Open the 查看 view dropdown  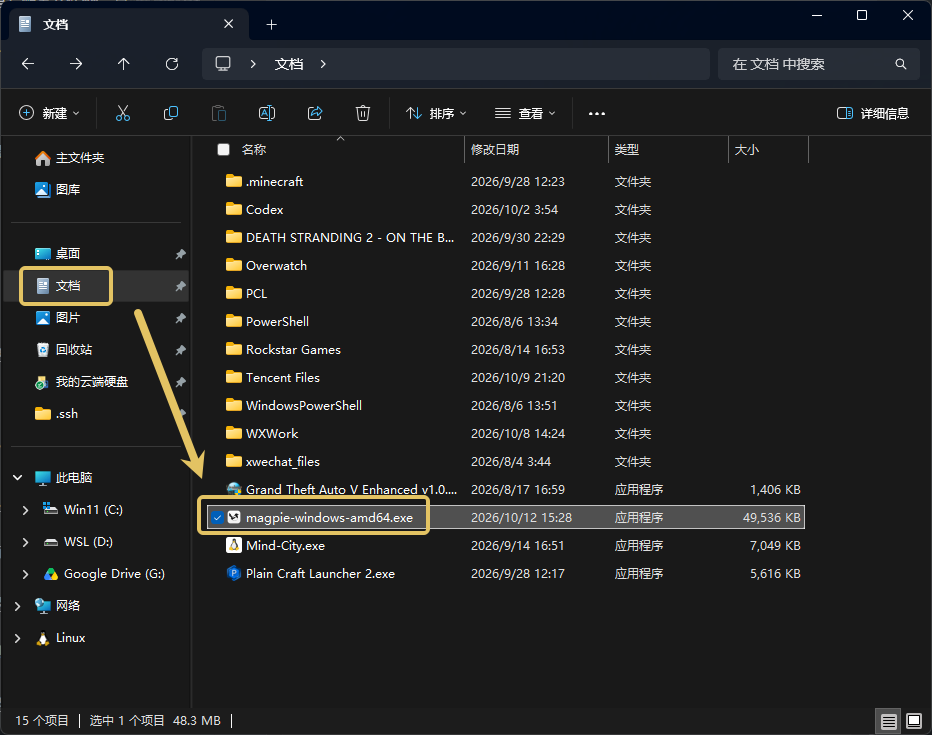coord(525,113)
